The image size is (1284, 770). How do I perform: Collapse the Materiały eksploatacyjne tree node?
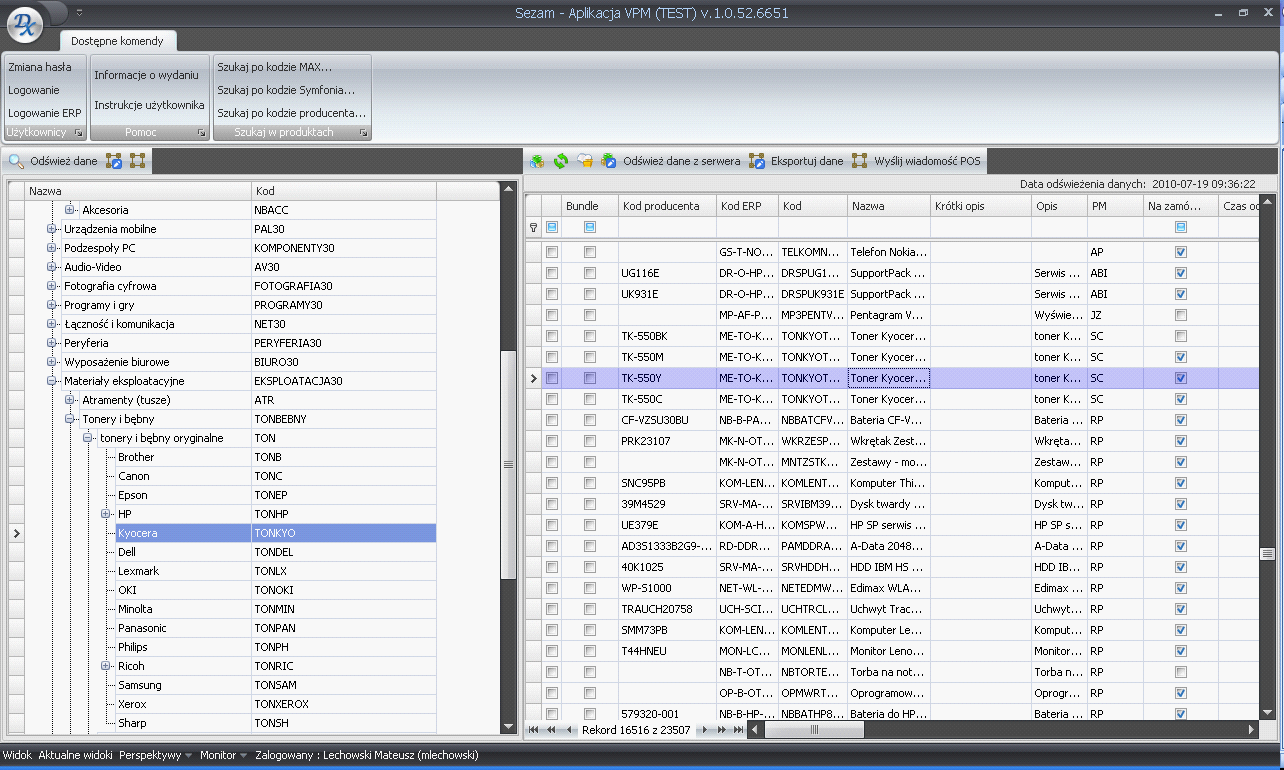[x=52, y=381]
